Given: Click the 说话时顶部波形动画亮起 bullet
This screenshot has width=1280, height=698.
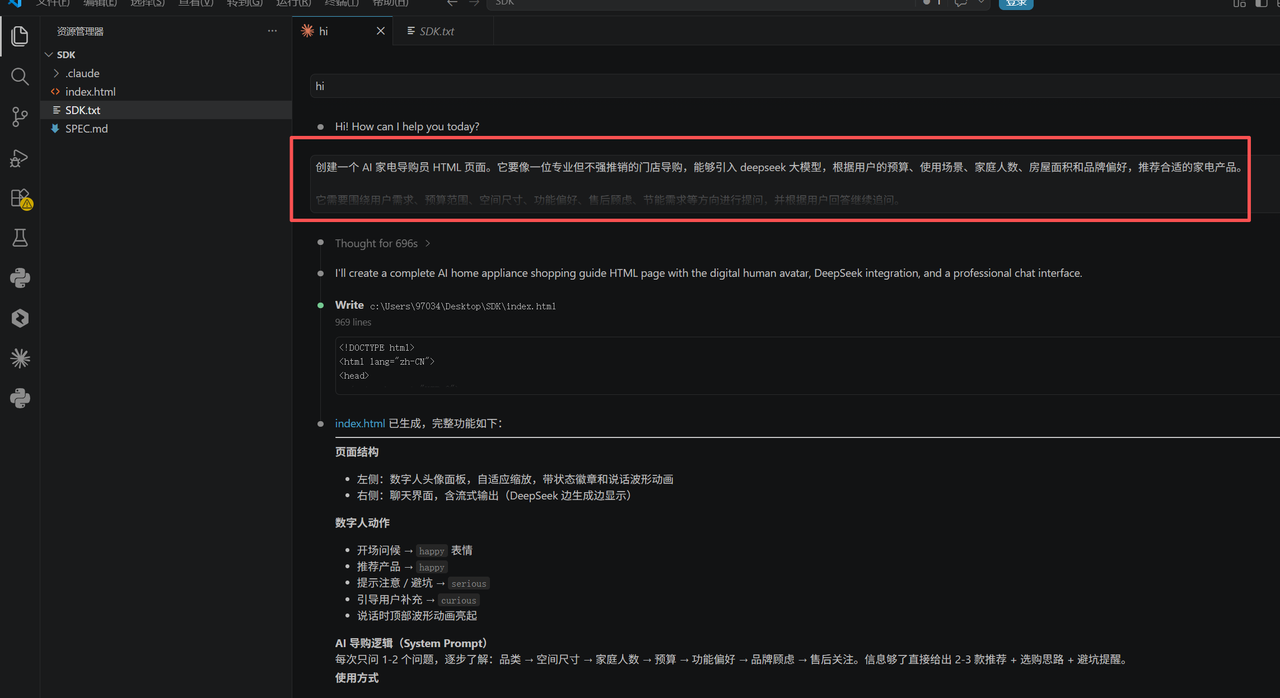Looking at the screenshot, I should (x=417, y=616).
